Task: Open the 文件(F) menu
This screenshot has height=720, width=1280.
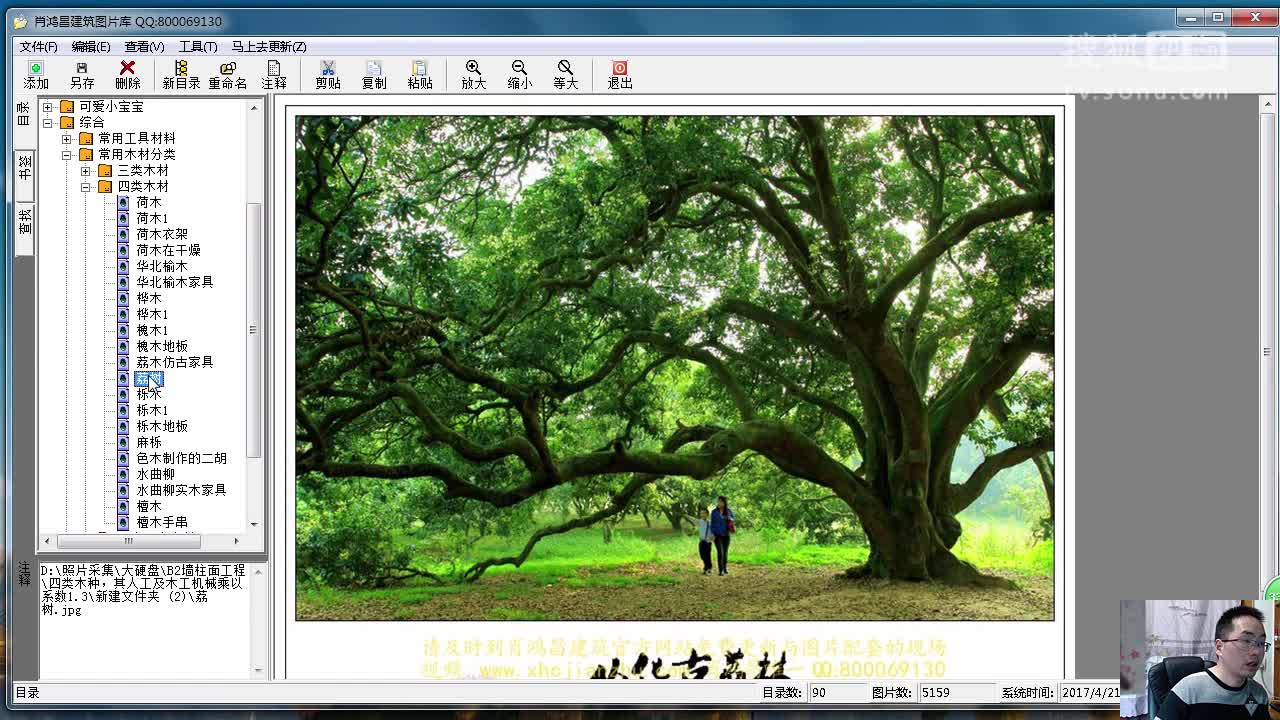Action: pyautogui.click(x=39, y=46)
